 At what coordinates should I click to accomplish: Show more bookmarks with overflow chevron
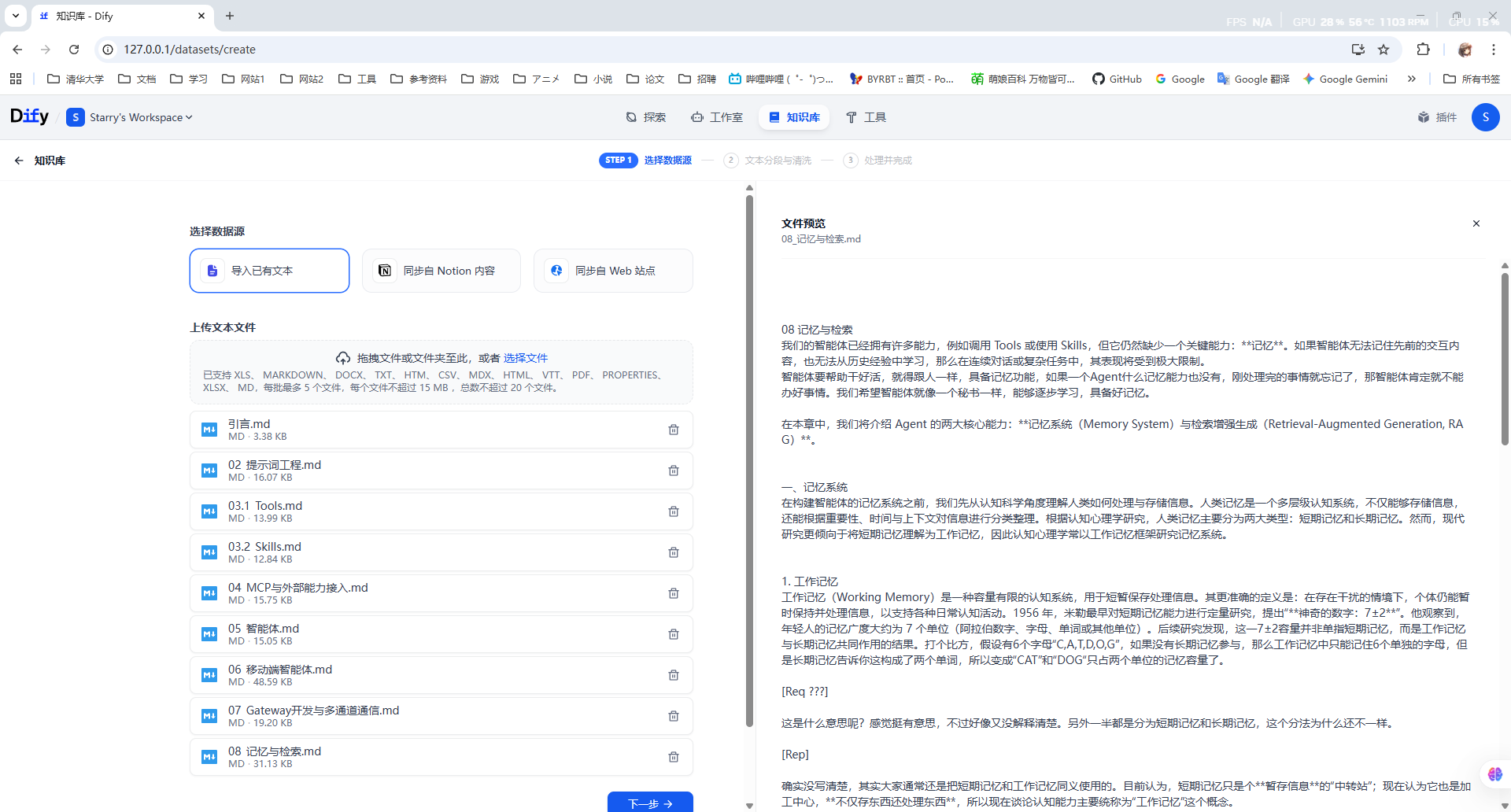click(1412, 79)
